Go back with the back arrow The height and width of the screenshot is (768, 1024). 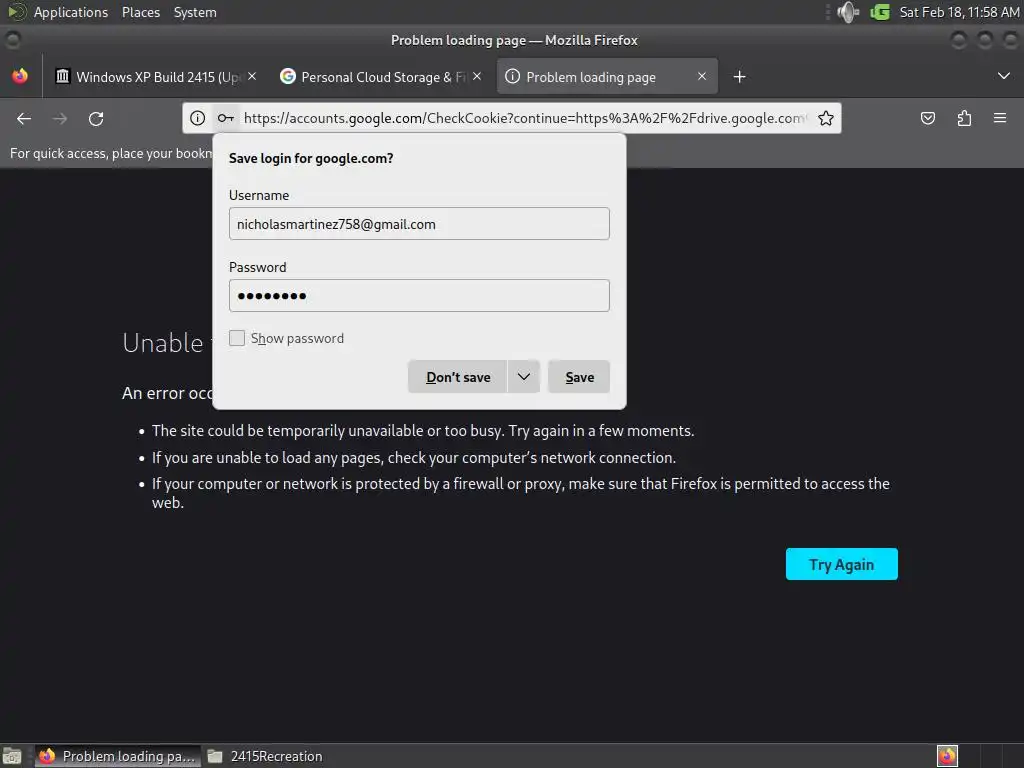[x=24, y=118]
